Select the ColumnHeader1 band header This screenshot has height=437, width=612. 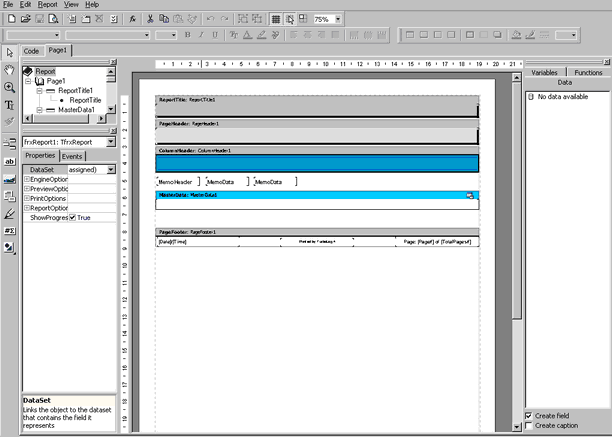(x=317, y=150)
